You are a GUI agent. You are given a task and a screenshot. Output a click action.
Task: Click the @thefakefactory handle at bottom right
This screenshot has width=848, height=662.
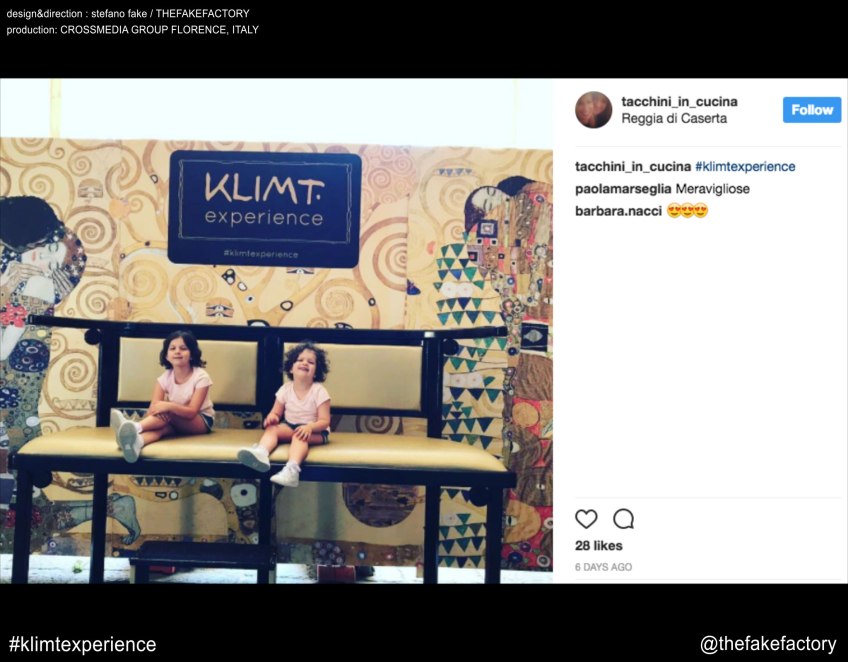(x=768, y=644)
